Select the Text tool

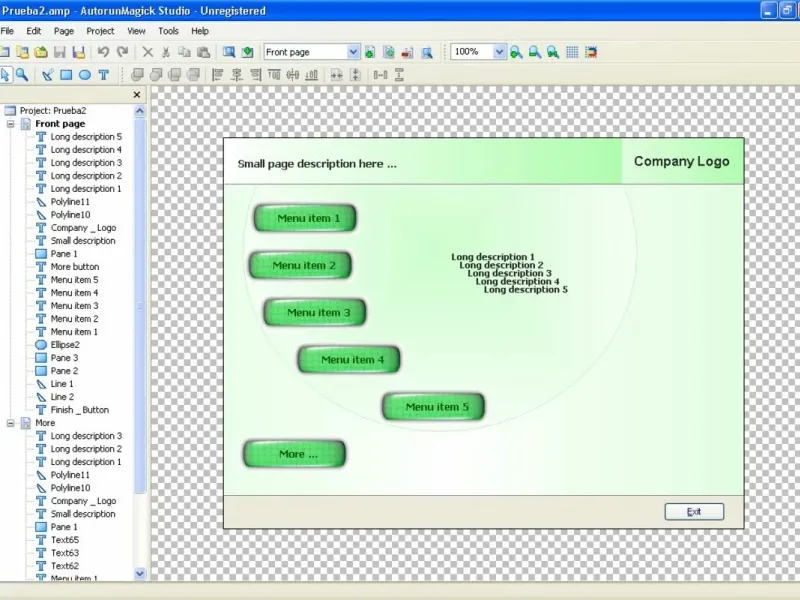click(x=104, y=75)
